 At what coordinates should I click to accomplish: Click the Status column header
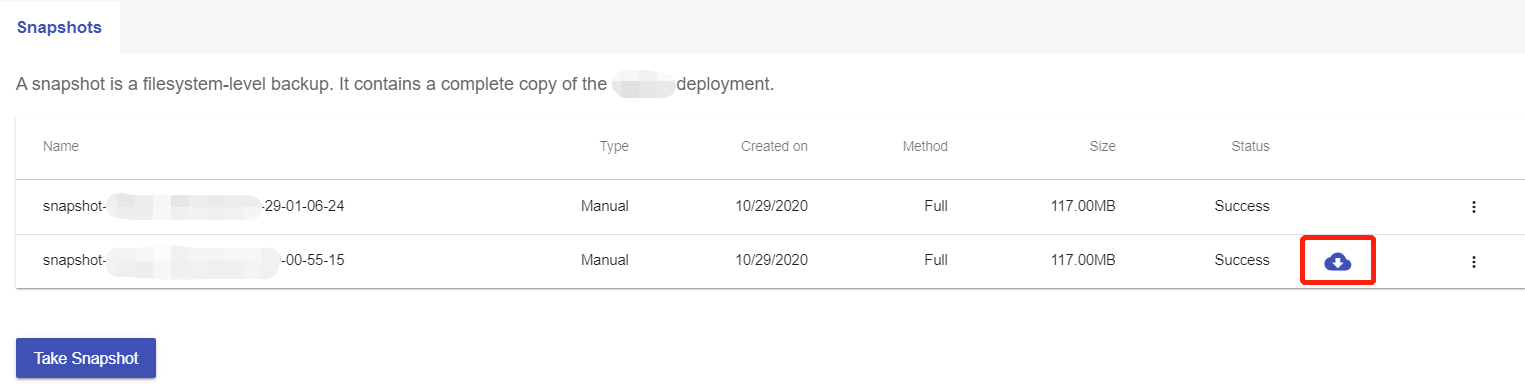tap(1250, 146)
